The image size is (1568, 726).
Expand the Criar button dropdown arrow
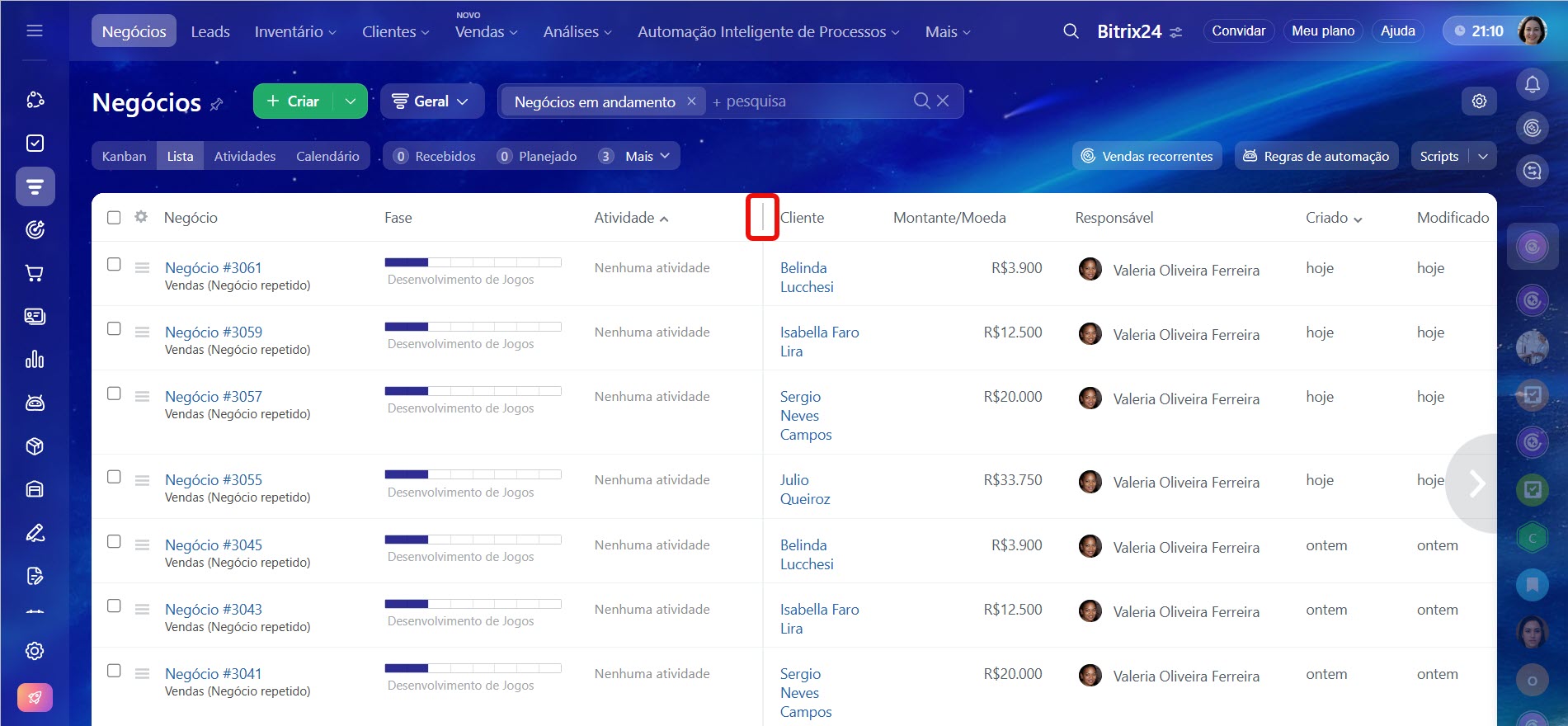tap(351, 101)
